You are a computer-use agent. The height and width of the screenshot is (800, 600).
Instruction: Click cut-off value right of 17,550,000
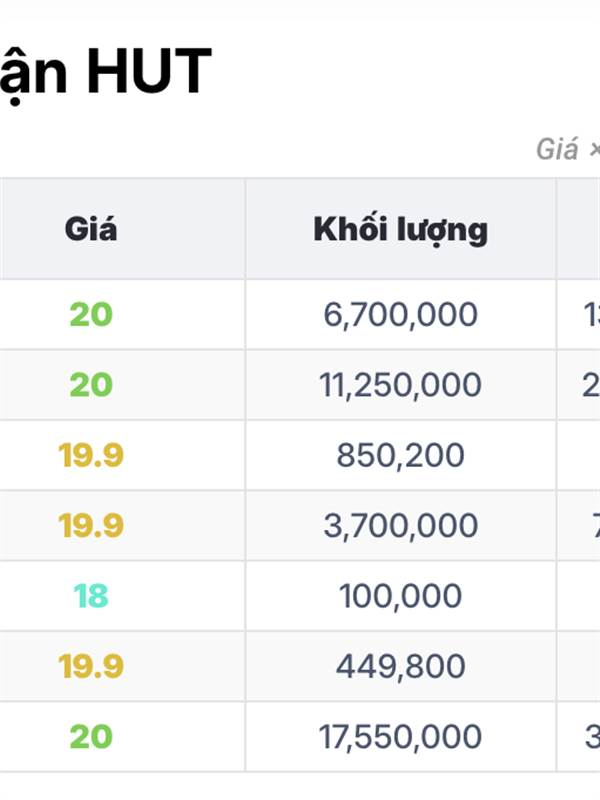tap(591, 737)
